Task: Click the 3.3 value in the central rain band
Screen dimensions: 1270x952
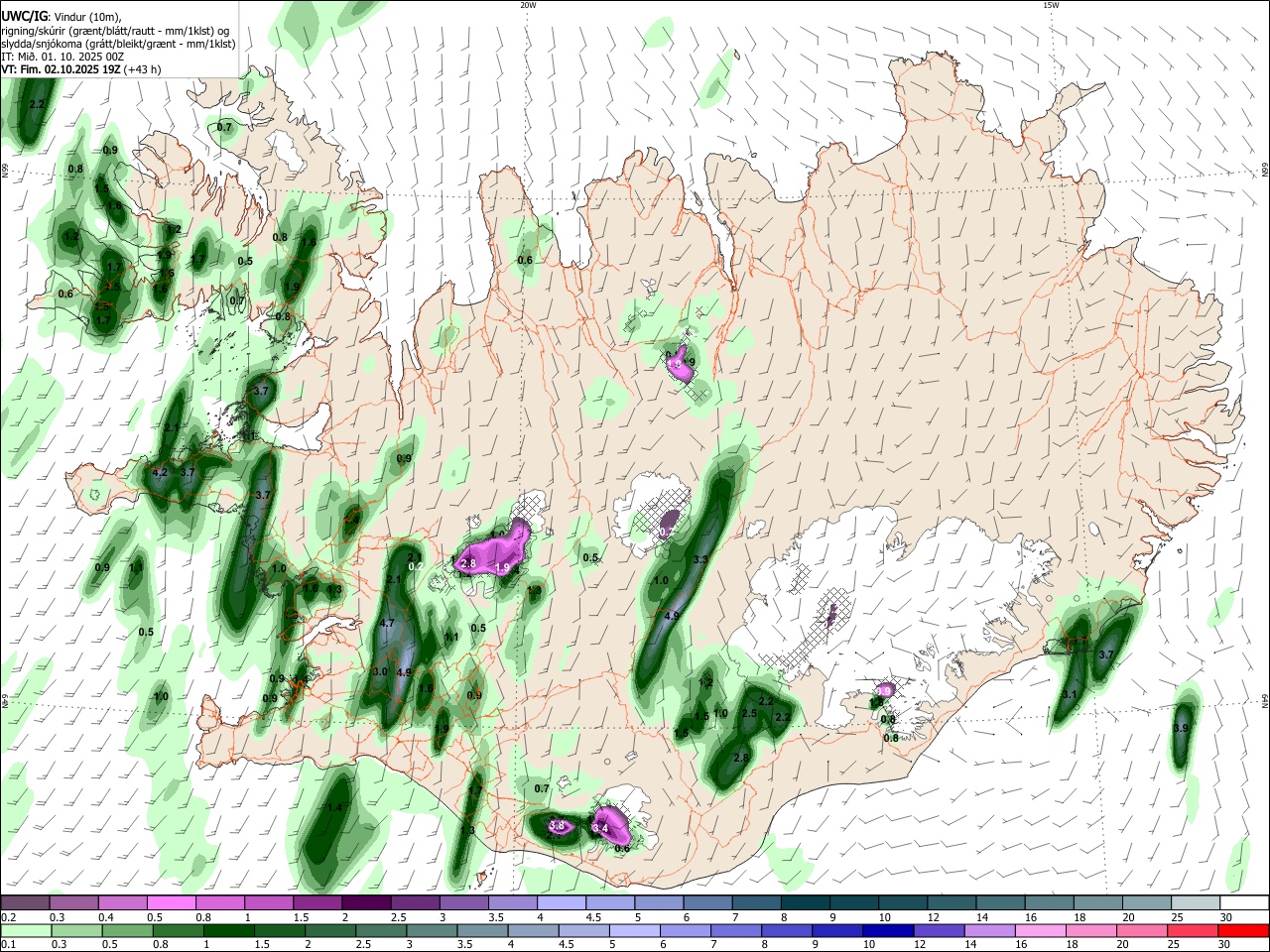Action: tap(700, 559)
